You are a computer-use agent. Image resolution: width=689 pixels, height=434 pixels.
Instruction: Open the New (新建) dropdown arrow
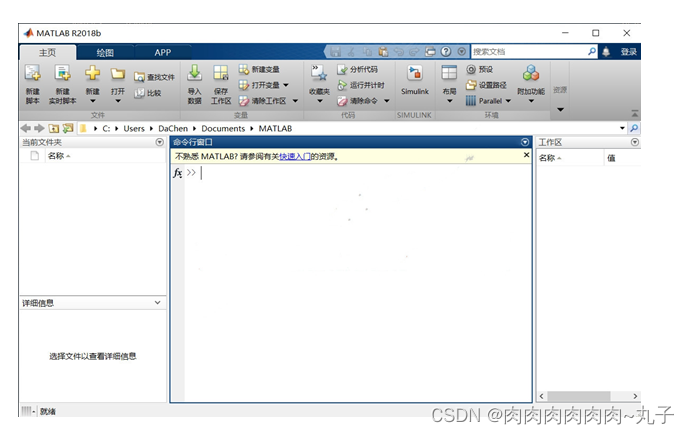[x=92, y=101]
